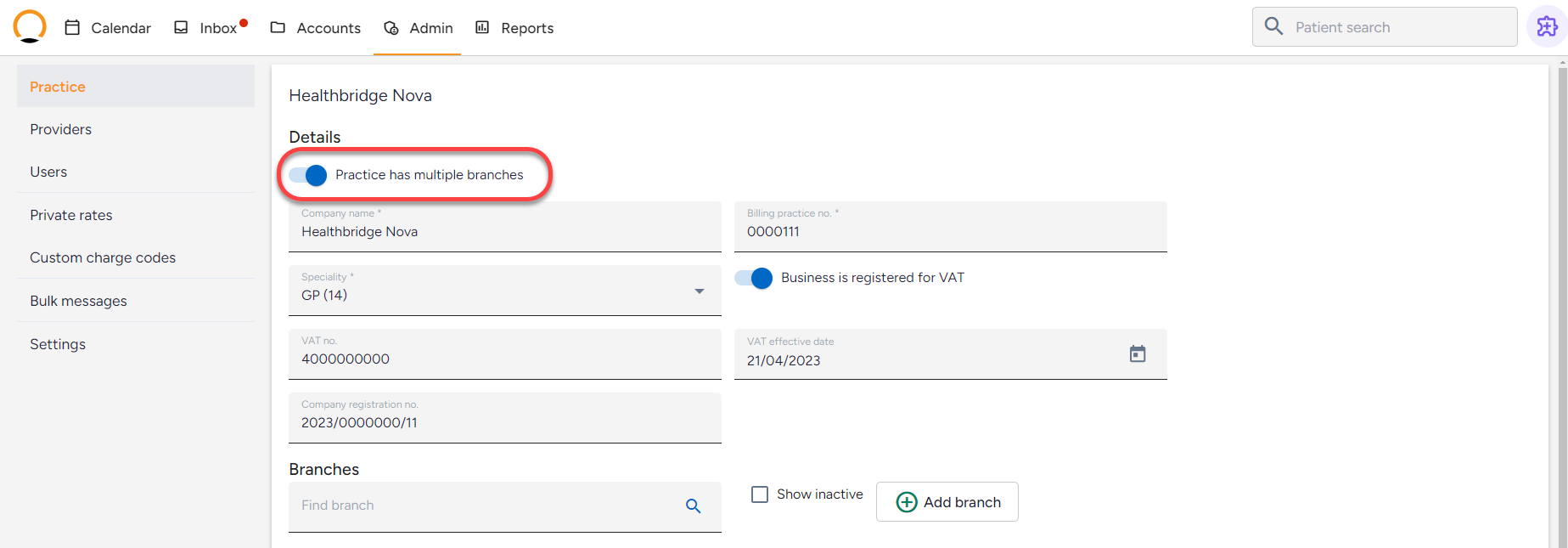This screenshot has width=1568, height=548.
Task: Check the Show inactive checkbox
Action: coord(760,494)
